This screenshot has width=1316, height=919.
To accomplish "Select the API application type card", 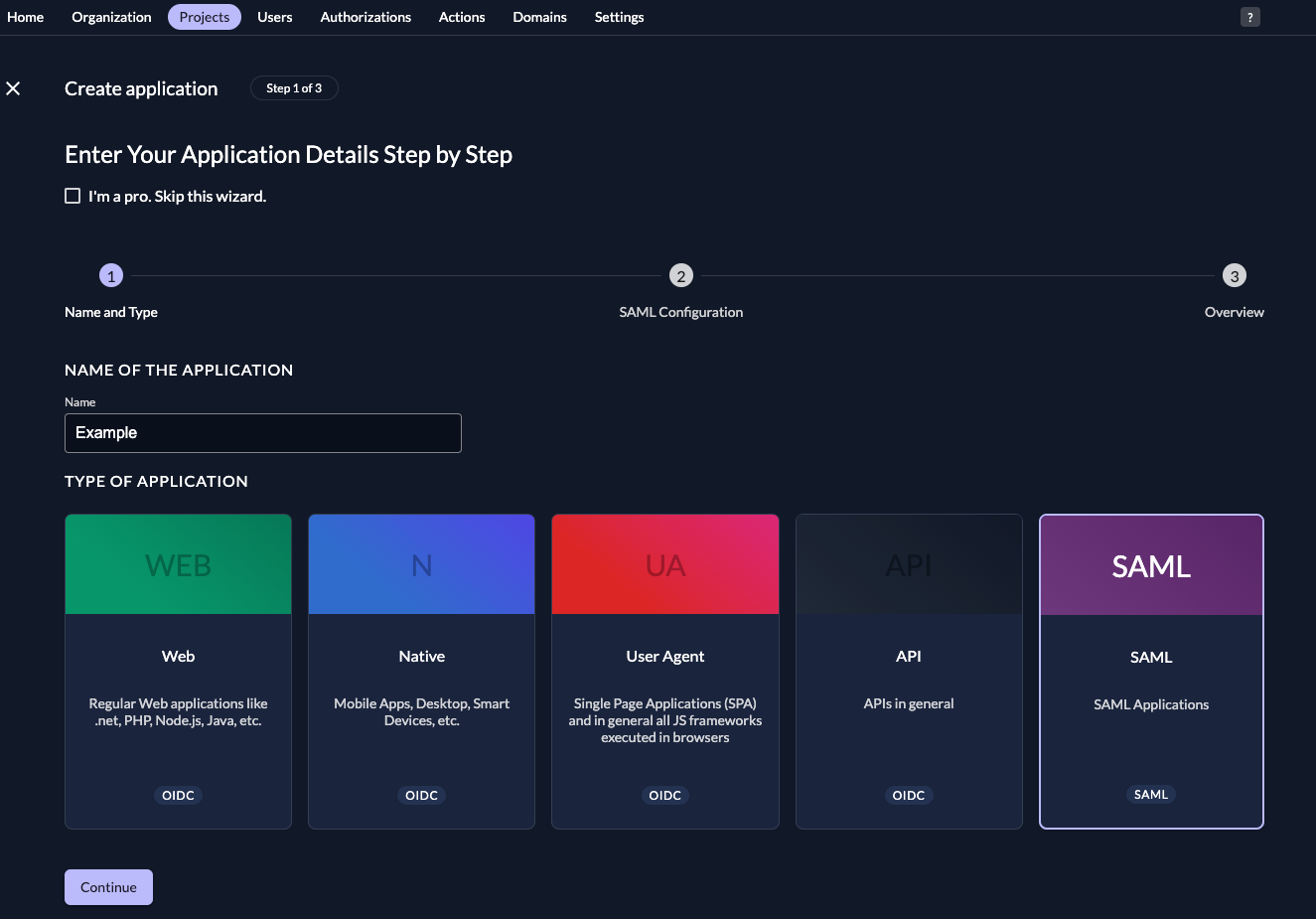I will pyautogui.click(x=909, y=671).
